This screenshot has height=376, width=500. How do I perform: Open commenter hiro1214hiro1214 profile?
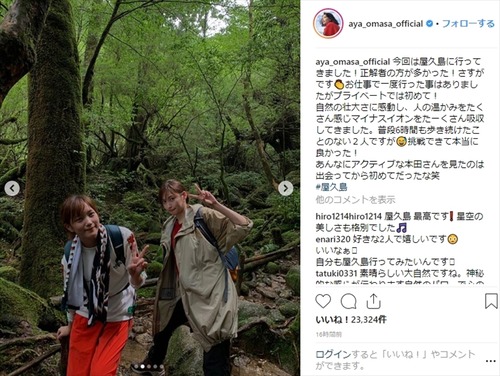pos(348,216)
